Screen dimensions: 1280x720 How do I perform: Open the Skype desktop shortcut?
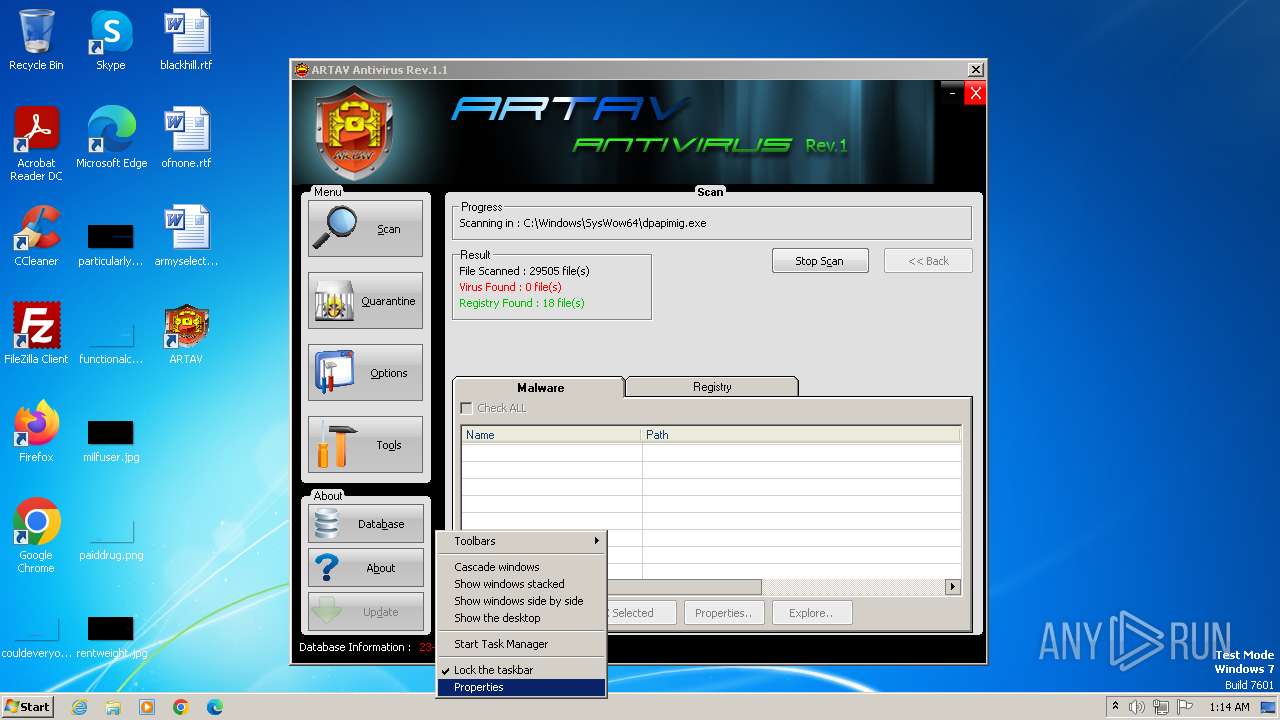pos(110,40)
